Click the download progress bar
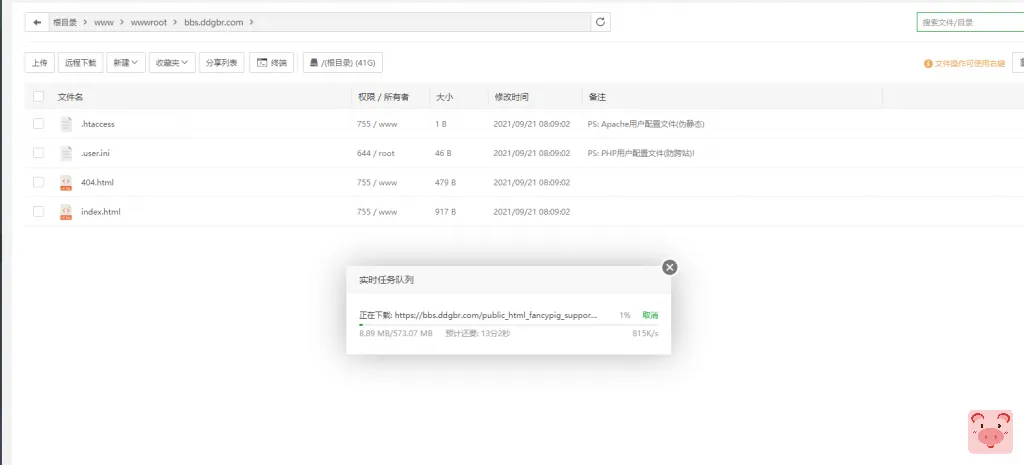Image resolution: width=1024 pixels, height=465 pixels. 509,325
